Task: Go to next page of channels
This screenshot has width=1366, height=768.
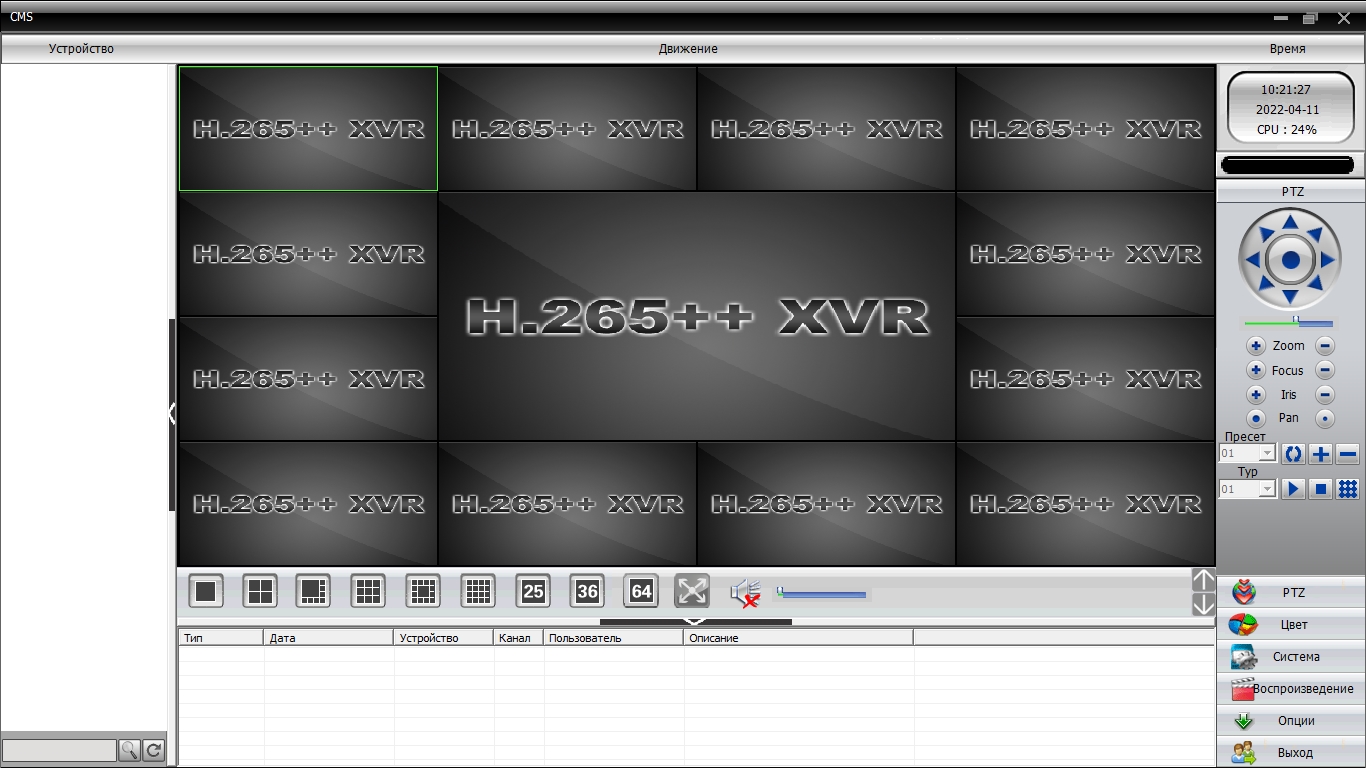Action: 1203,604
